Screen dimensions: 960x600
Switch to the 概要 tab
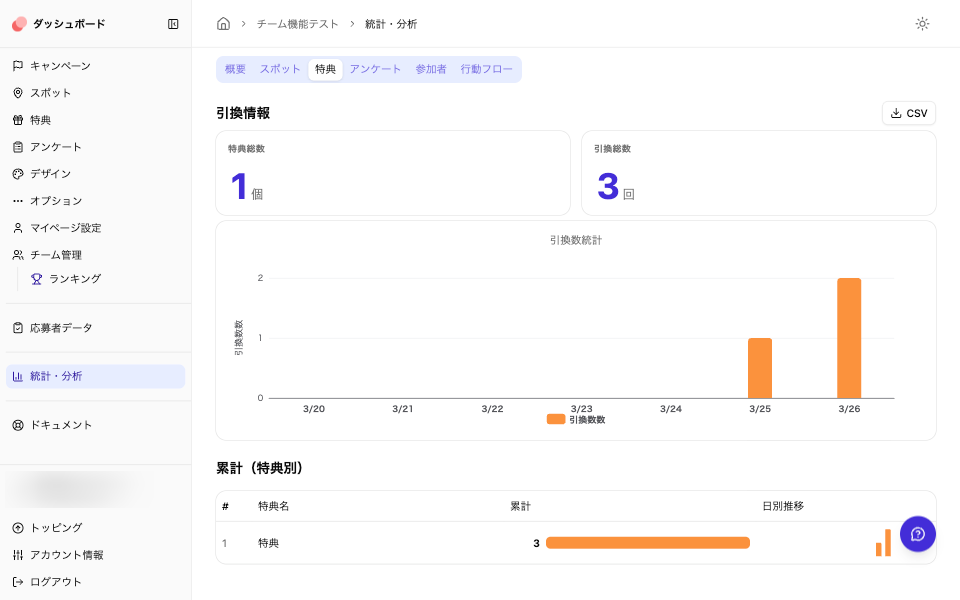235,70
